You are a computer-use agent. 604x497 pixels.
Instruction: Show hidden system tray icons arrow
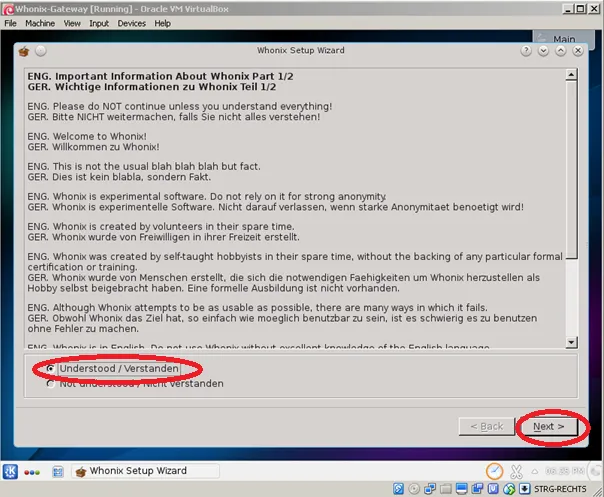(x=535, y=471)
